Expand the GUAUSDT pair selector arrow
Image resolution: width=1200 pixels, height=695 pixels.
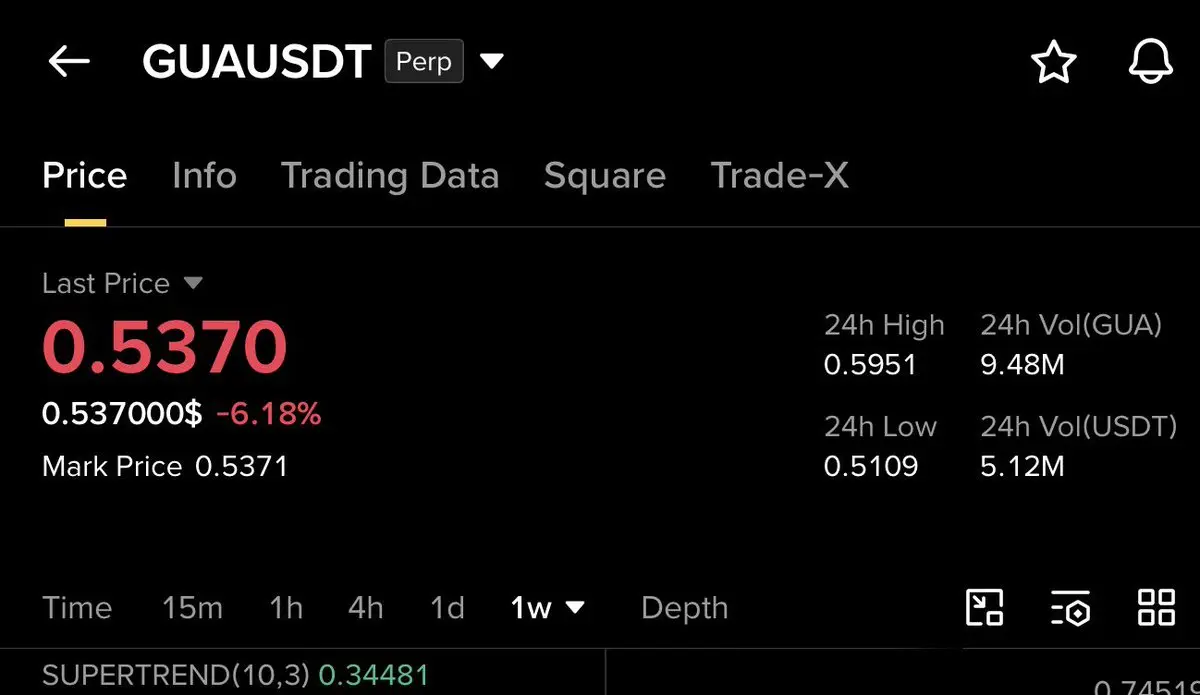coord(491,62)
